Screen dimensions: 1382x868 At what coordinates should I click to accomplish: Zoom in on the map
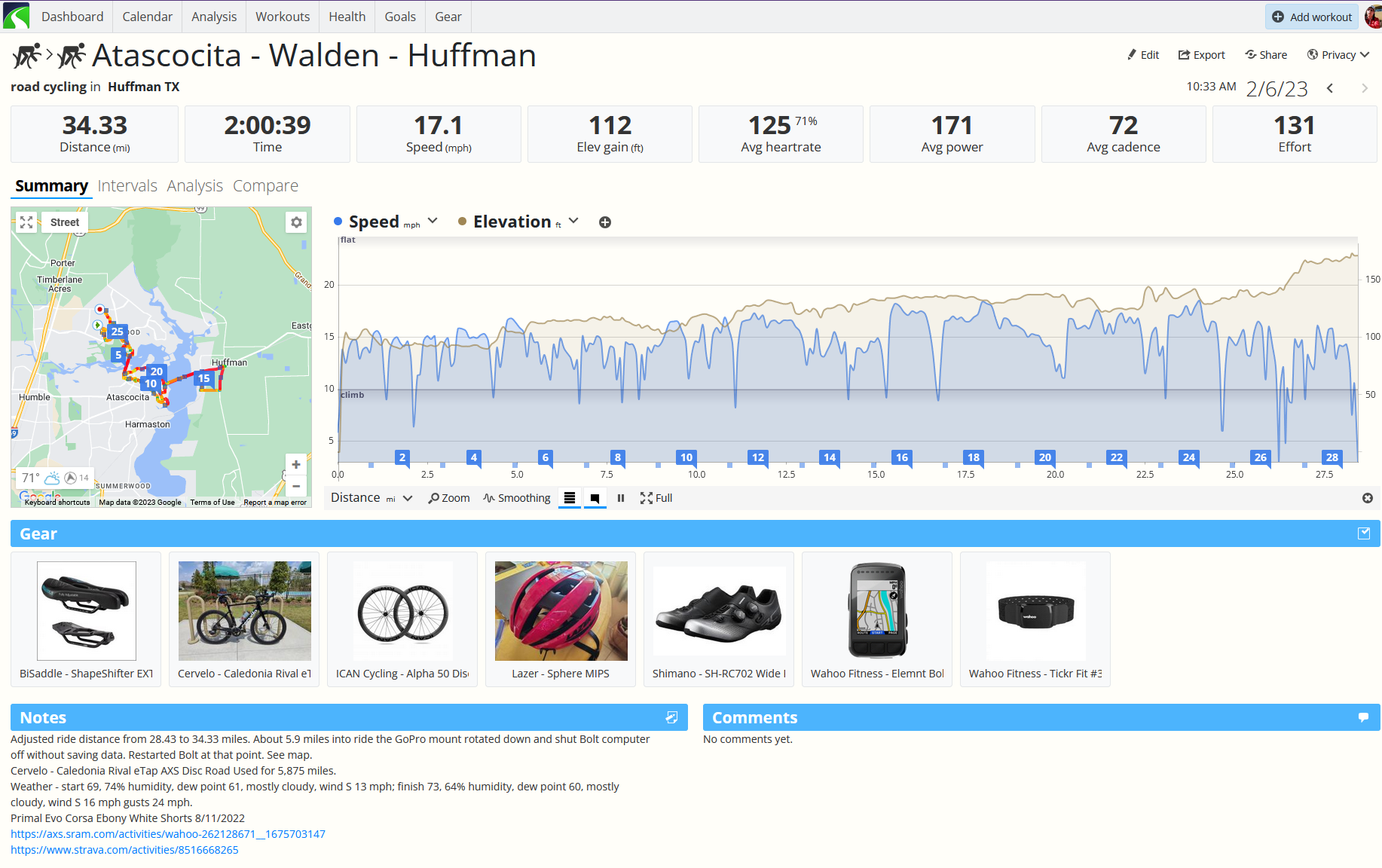point(296,465)
